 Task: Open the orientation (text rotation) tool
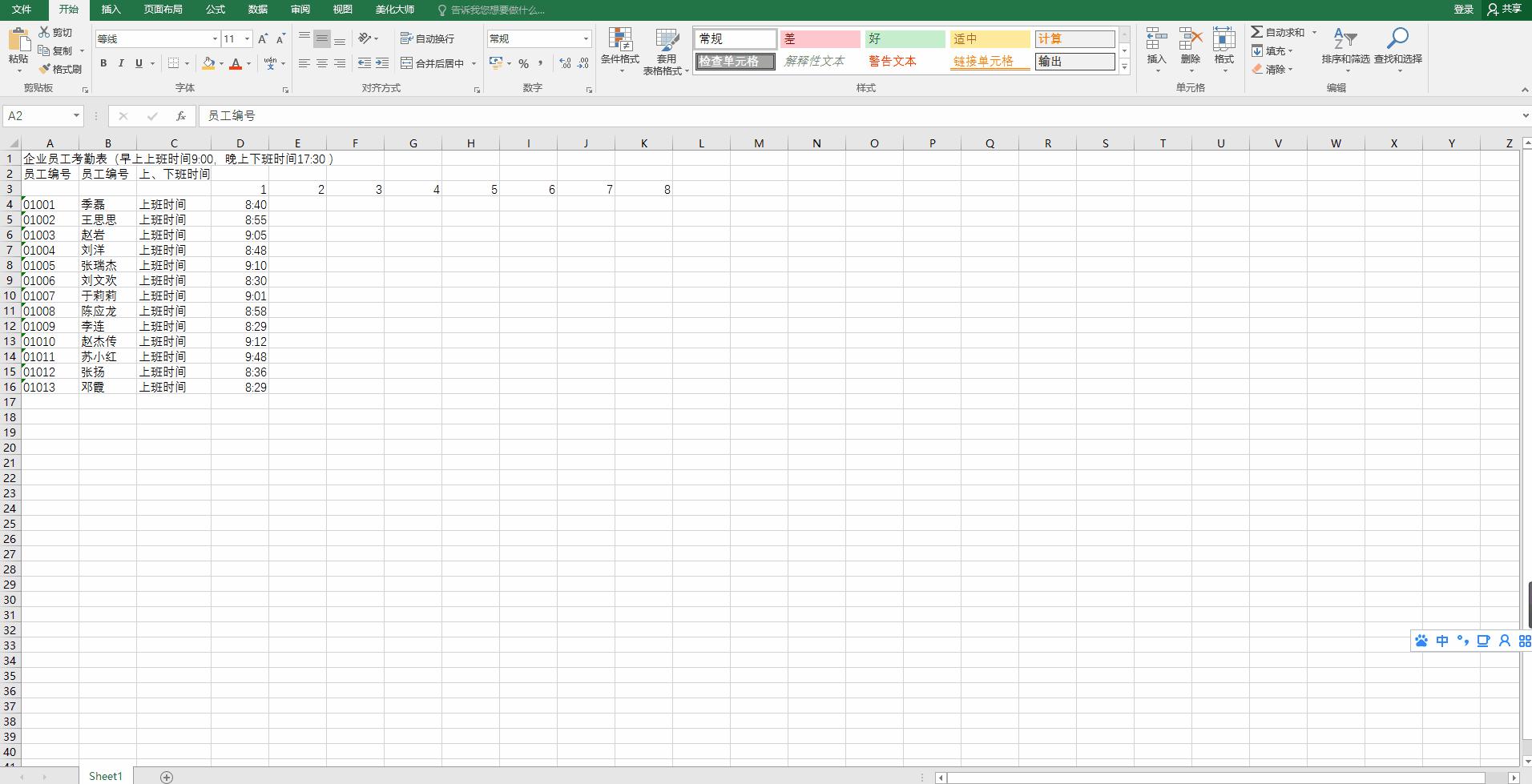pos(365,38)
